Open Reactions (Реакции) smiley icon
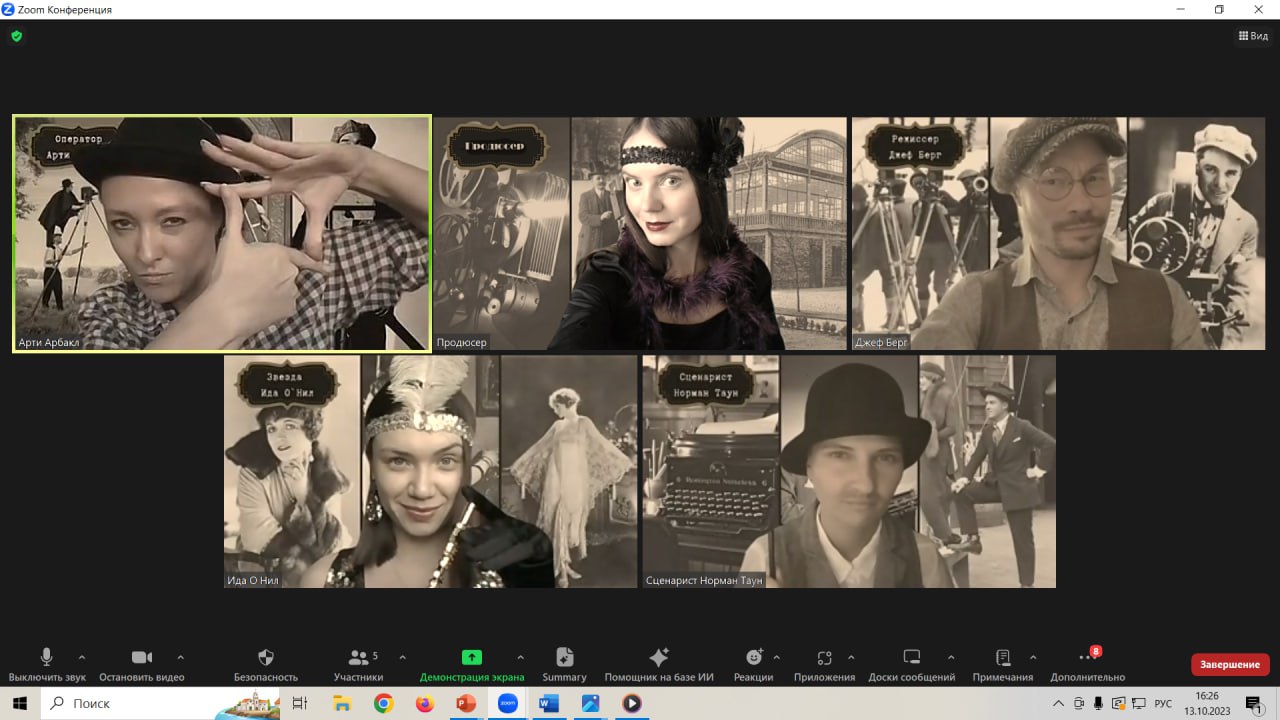The width and height of the screenshot is (1280, 720). 754,658
